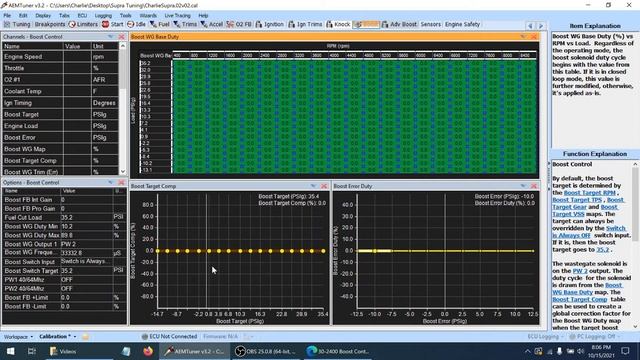640x360 pixels.
Task: Close the Boost Error Duty graph
Action: pyautogui.click(x=533, y=186)
